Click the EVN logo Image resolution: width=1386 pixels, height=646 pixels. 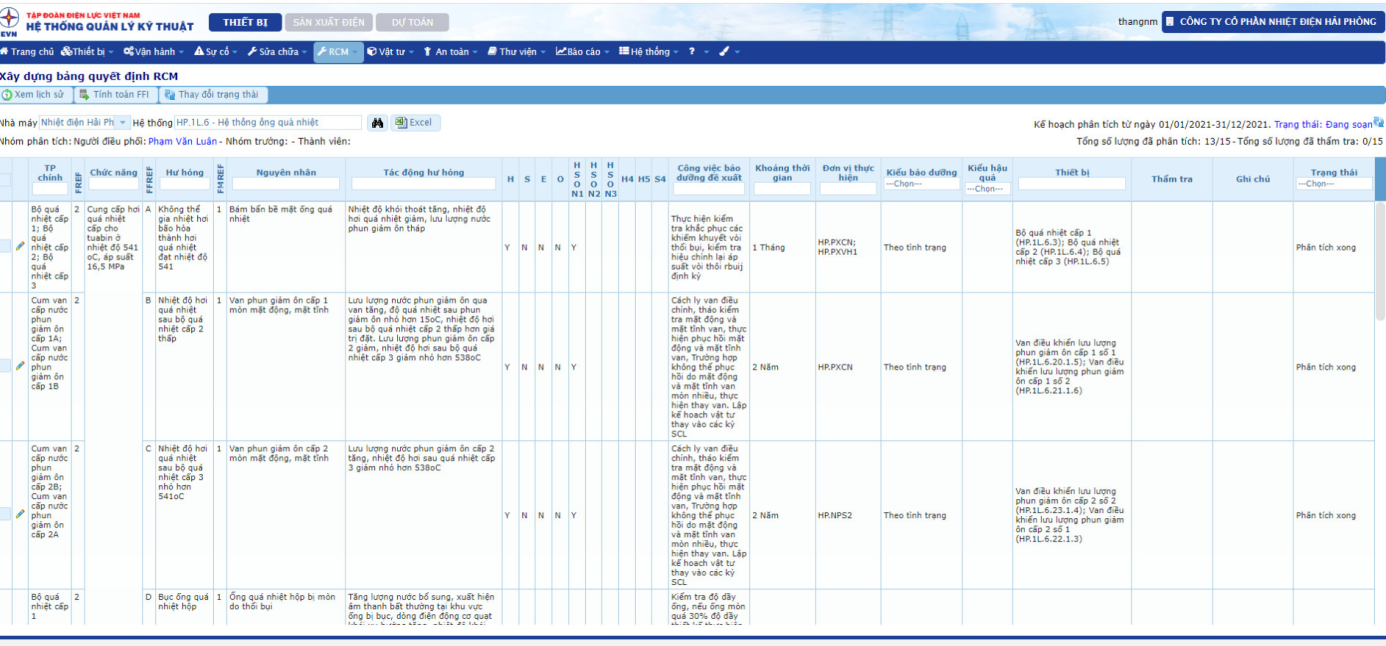pos(10,22)
